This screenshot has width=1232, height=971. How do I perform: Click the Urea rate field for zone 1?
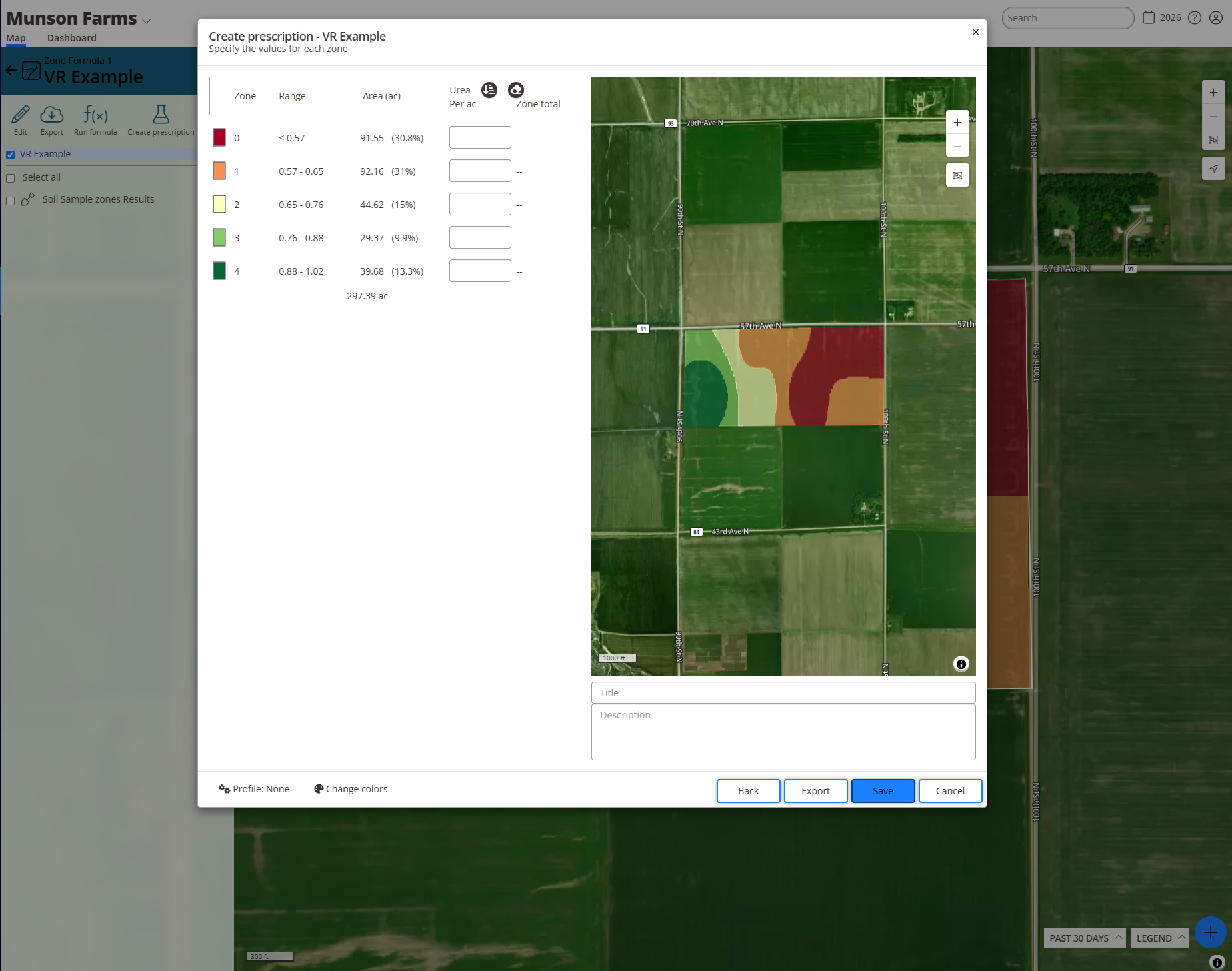point(480,171)
